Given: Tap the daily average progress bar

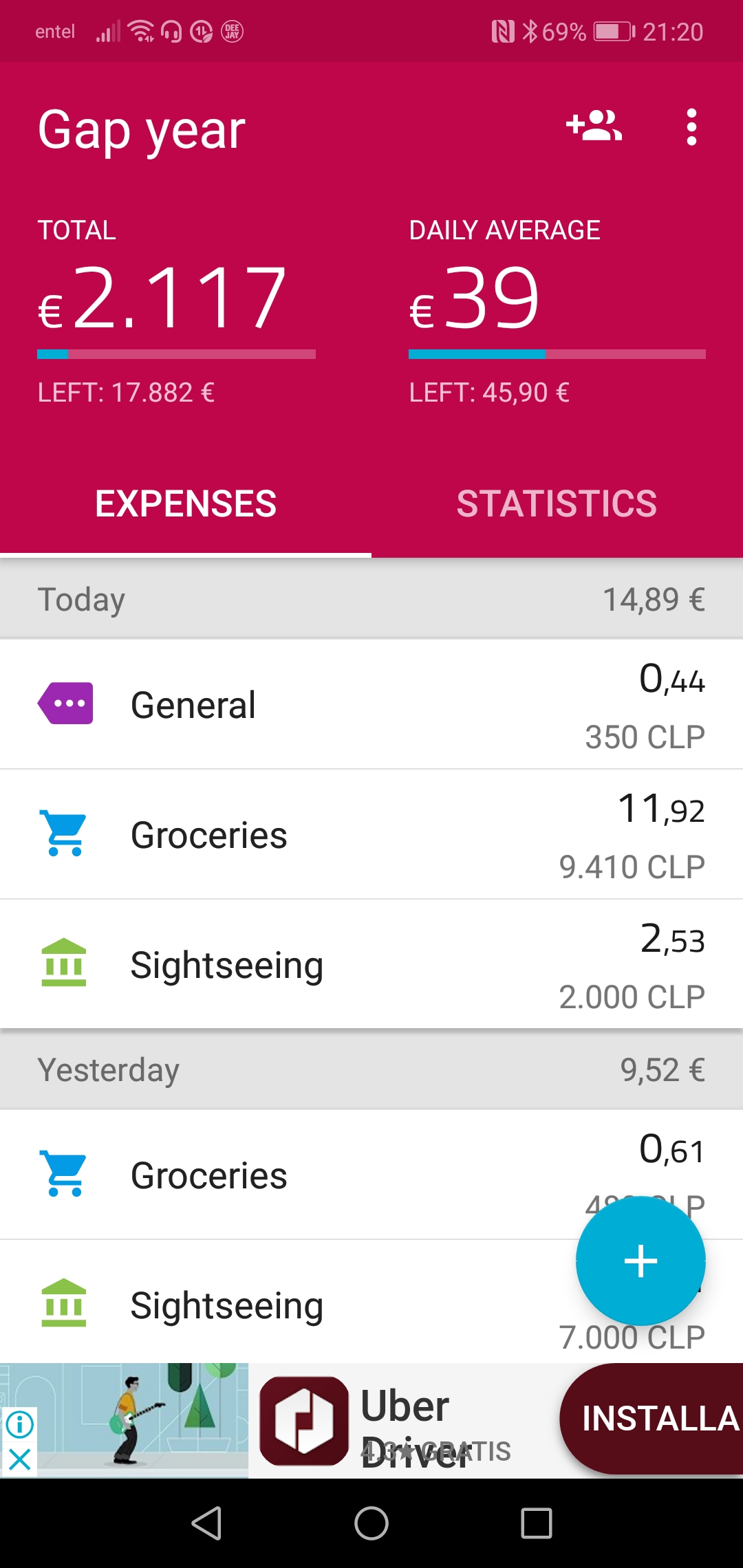Looking at the screenshot, I should [x=557, y=354].
